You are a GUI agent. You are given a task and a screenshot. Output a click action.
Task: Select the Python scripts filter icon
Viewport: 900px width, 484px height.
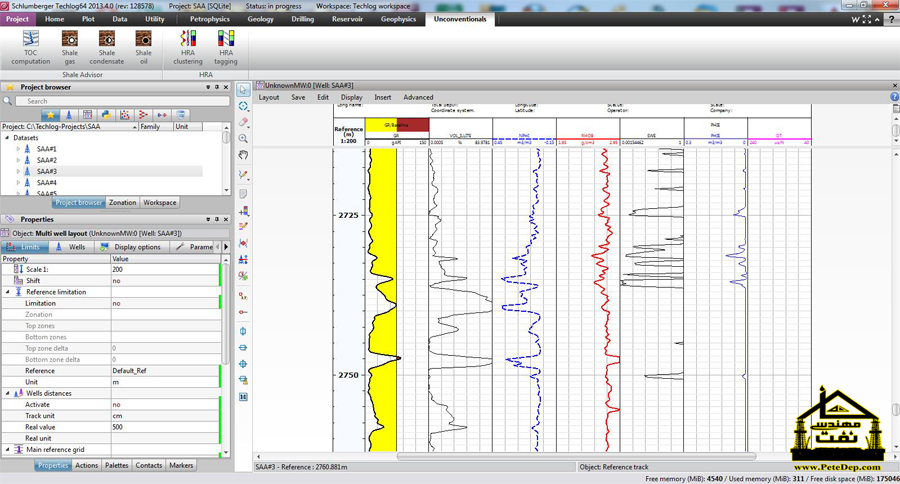(106, 115)
